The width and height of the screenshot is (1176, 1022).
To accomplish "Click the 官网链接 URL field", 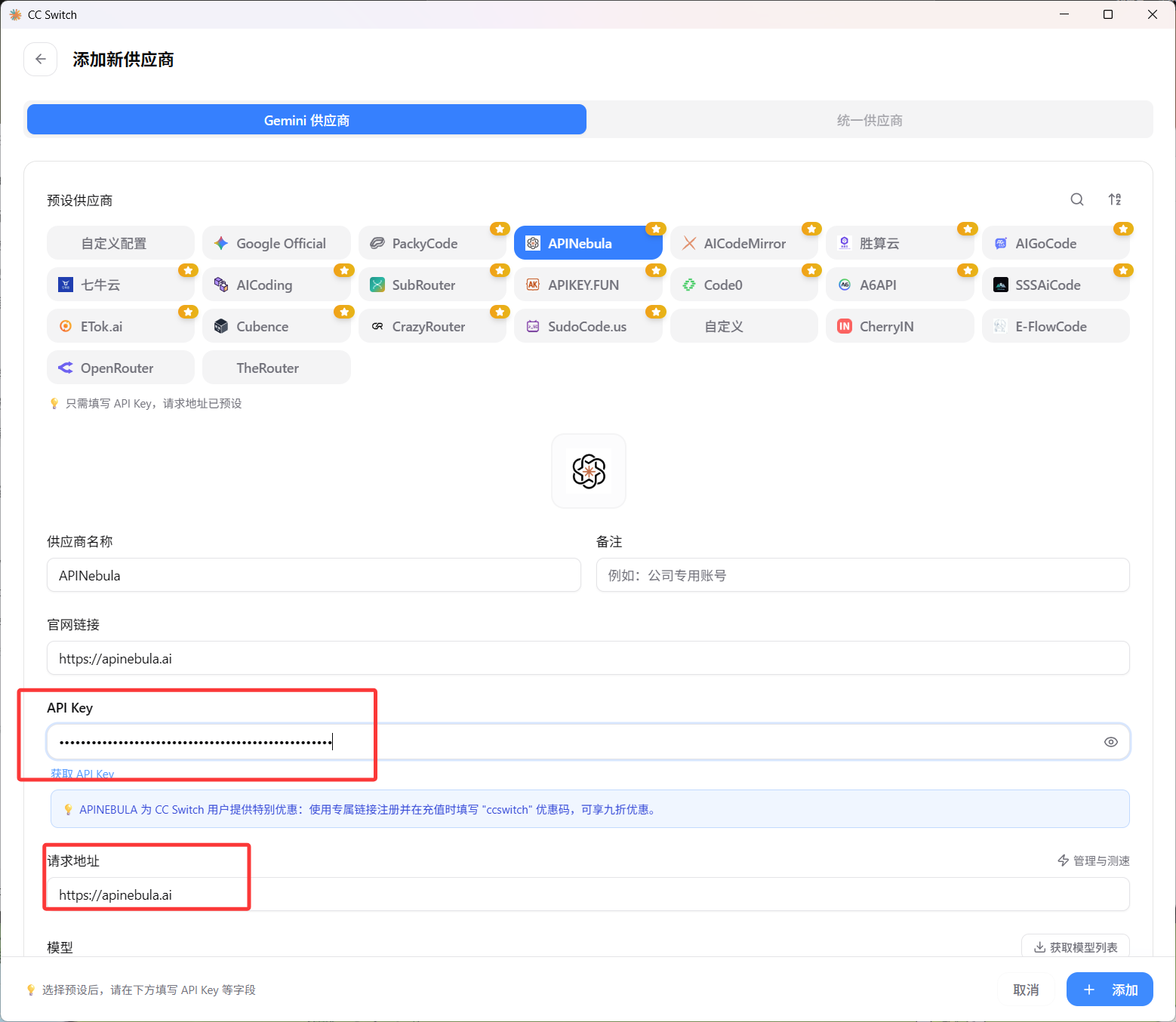I will pos(588,658).
